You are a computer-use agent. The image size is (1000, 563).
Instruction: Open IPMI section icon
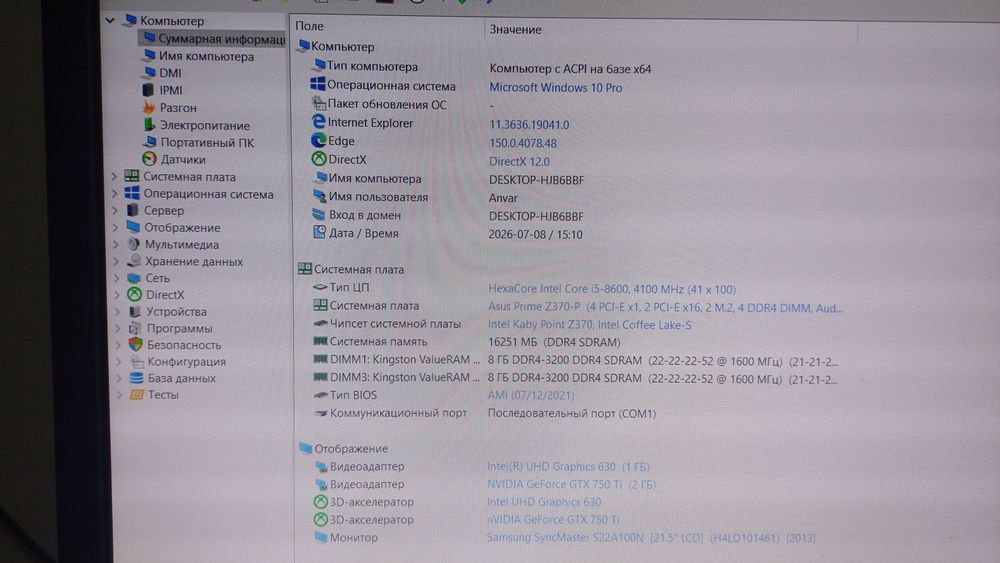coord(149,90)
